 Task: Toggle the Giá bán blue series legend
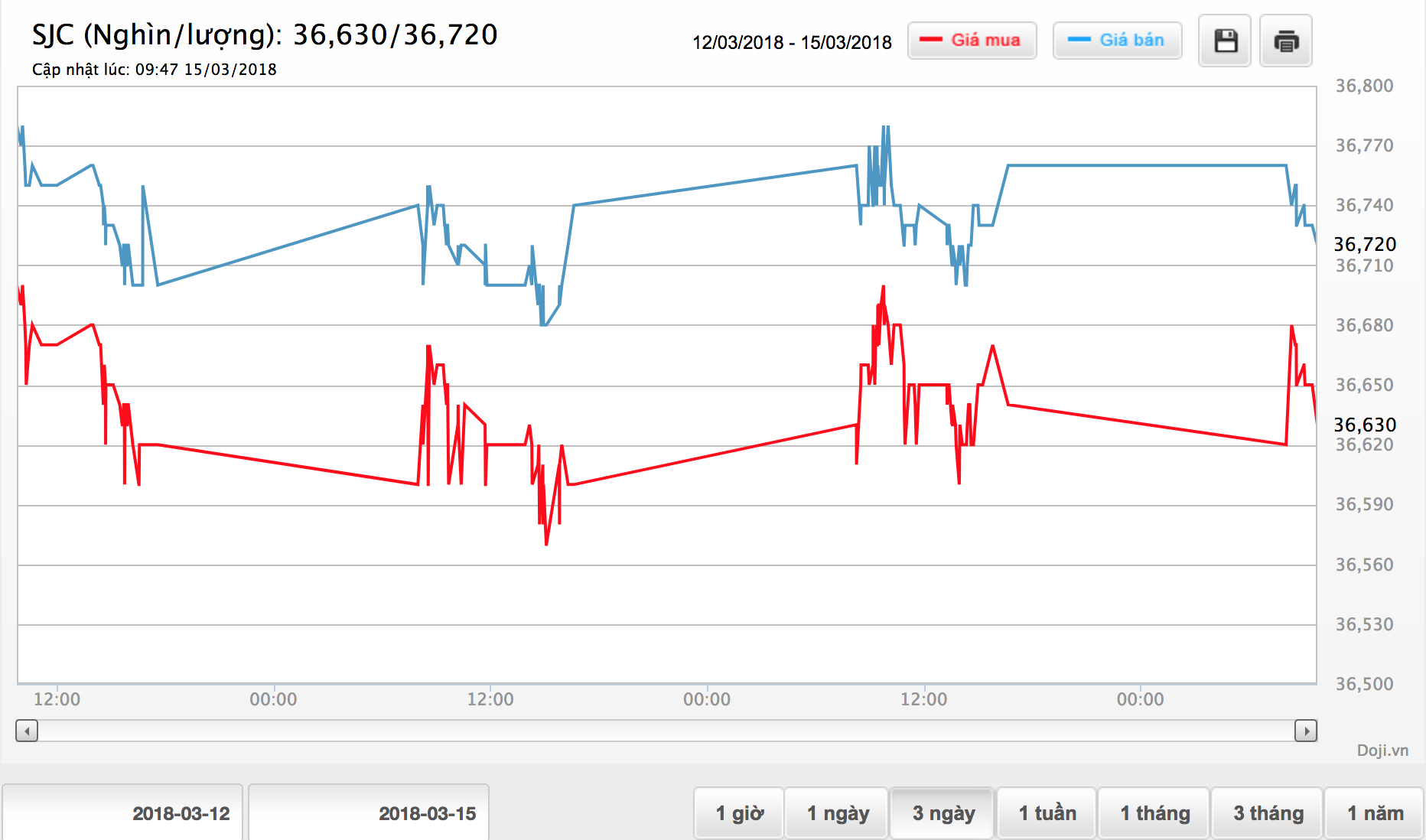[x=1118, y=41]
